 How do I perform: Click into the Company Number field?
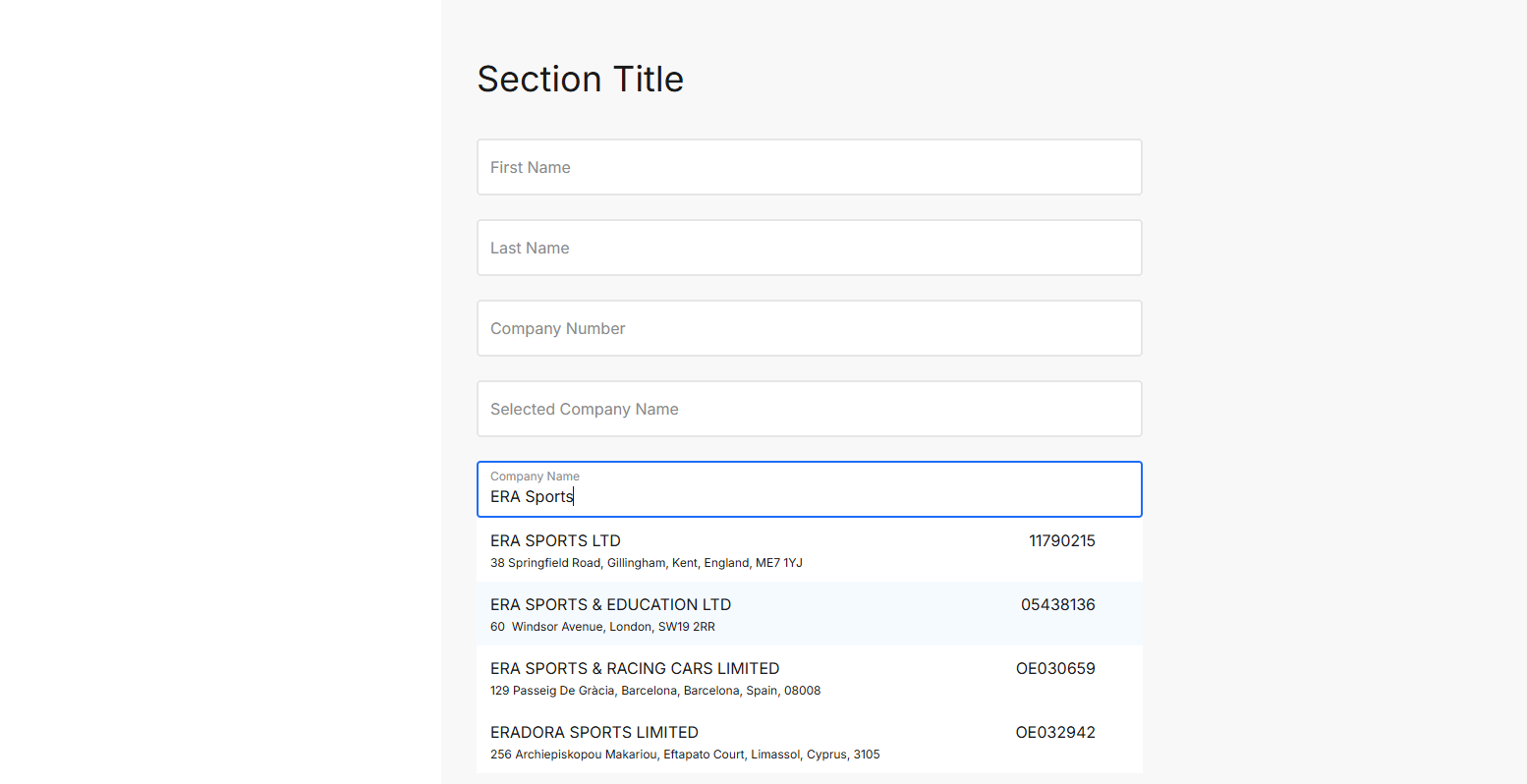pos(809,328)
